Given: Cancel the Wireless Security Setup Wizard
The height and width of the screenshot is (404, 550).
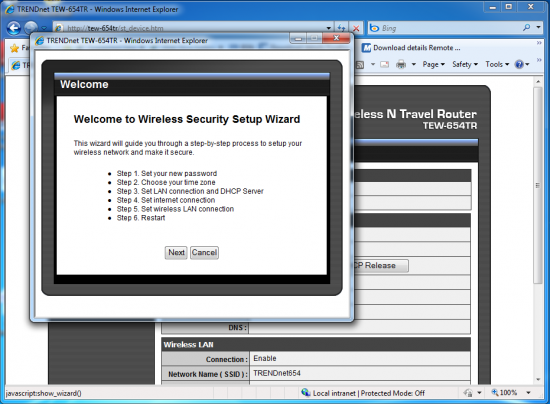Looking at the screenshot, I should (x=204, y=252).
